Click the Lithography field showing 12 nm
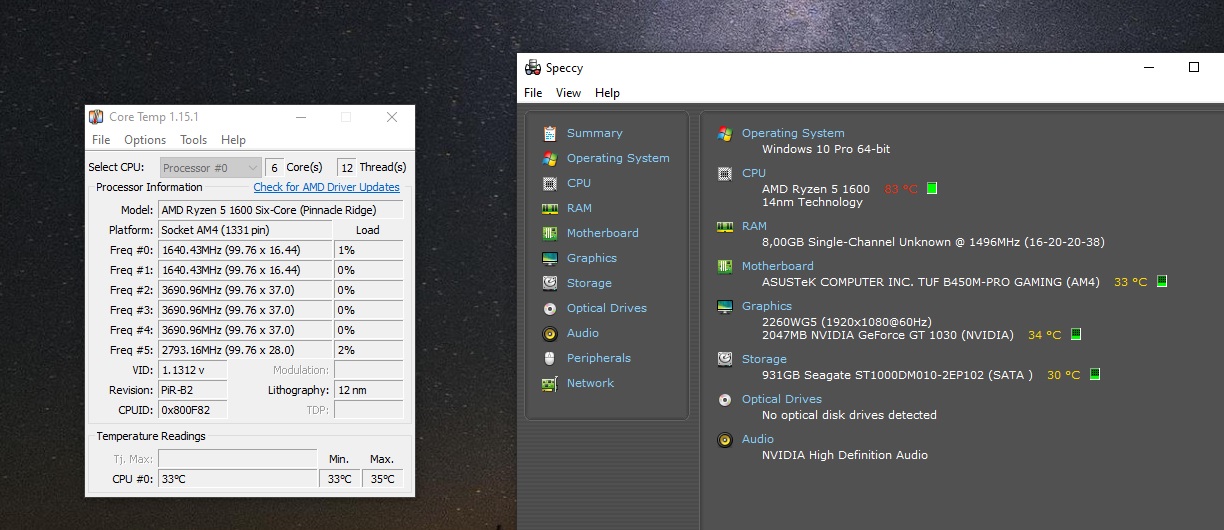This screenshot has width=1224, height=530. (x=368, y=390)
